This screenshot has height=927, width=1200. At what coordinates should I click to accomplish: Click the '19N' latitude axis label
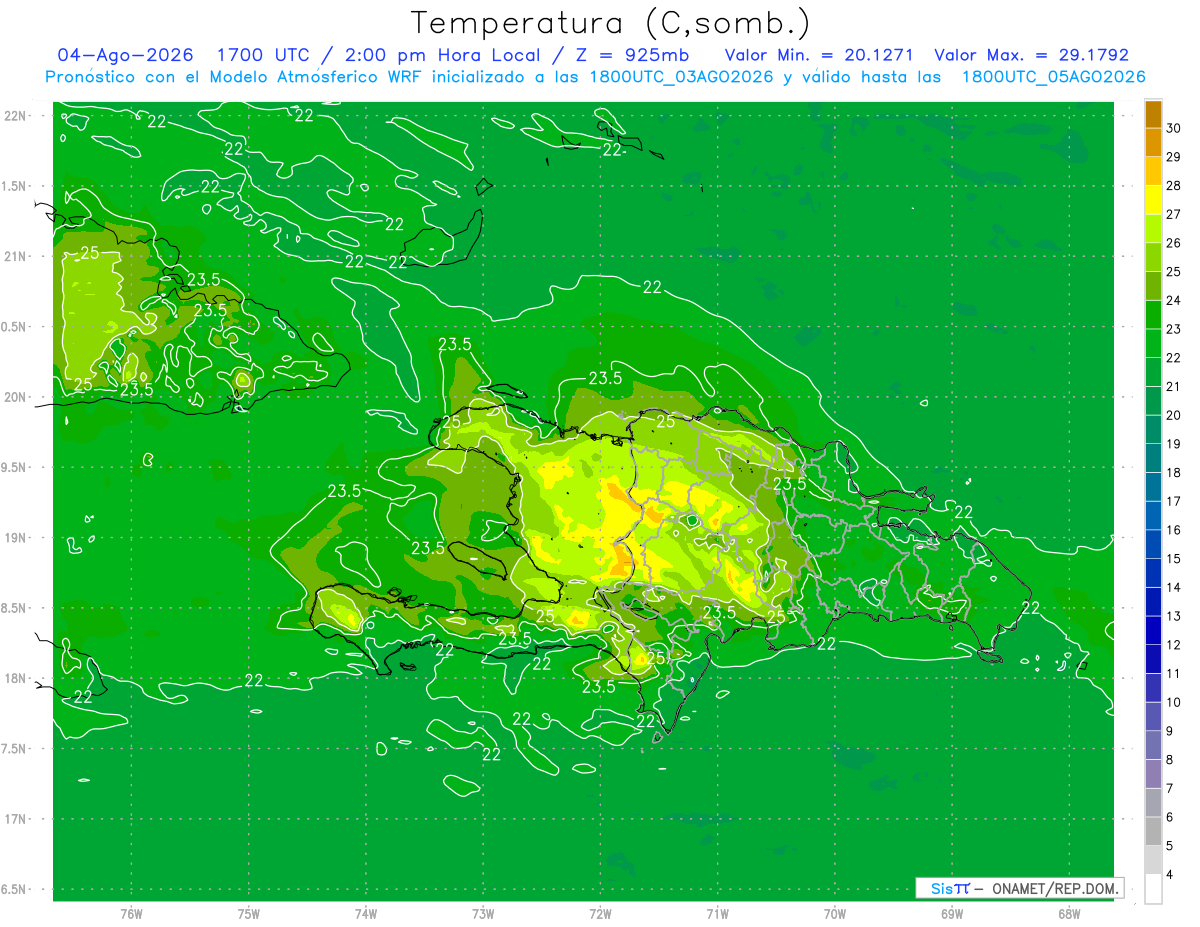point(17,538)
